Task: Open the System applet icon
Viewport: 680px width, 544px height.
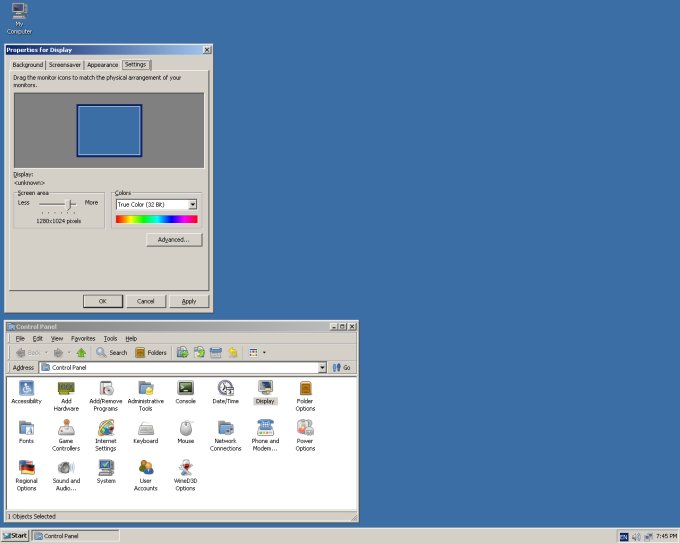Action: click(x=106, y=472)
